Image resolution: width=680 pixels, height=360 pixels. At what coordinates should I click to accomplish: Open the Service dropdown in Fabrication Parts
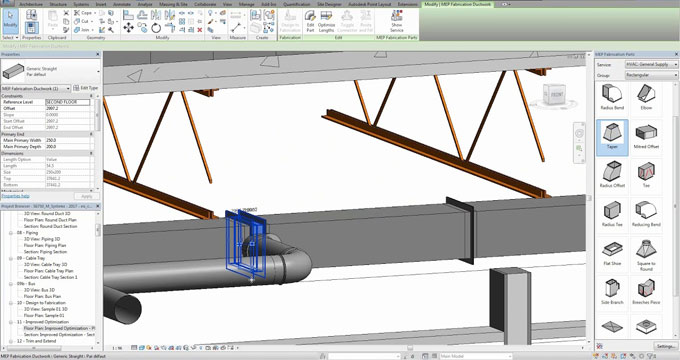point(651,64)
